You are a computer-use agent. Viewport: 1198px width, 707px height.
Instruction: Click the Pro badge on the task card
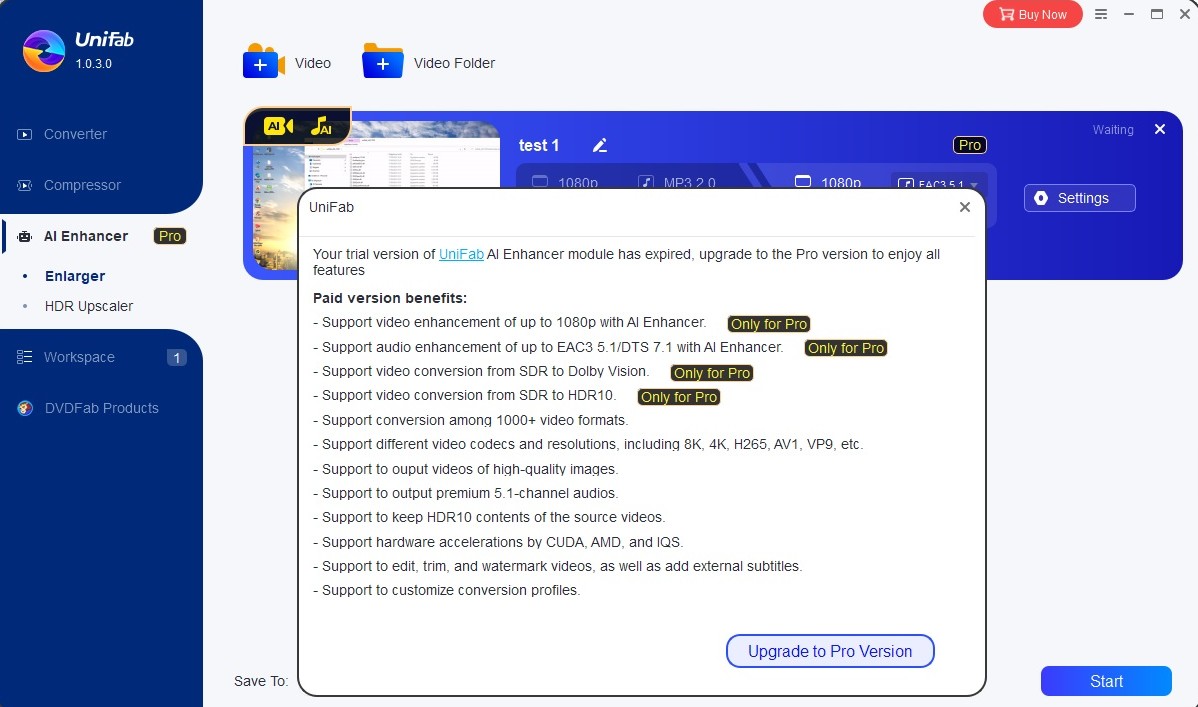click(970, 145)
